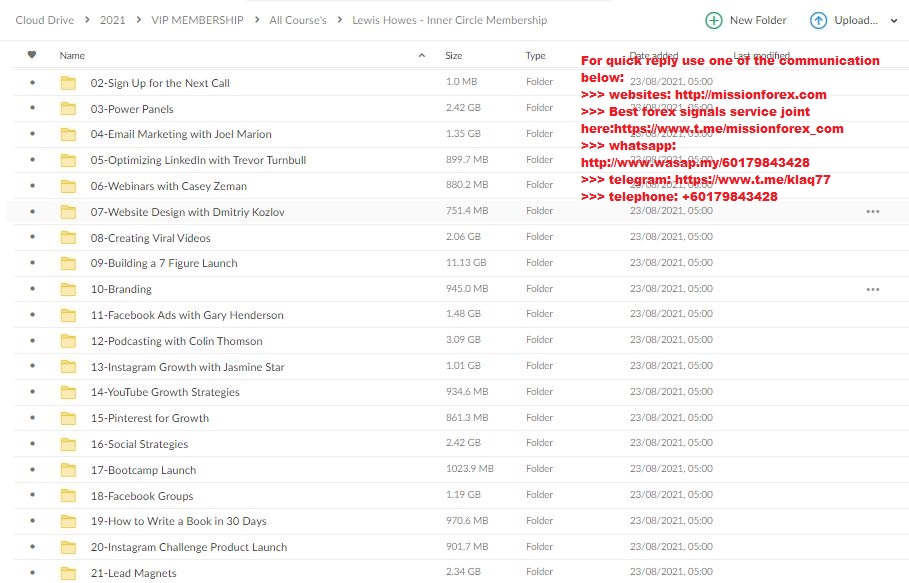Click the New Folder plus icon
Viewport: 909px width, 583px height.
coord(714,20)
